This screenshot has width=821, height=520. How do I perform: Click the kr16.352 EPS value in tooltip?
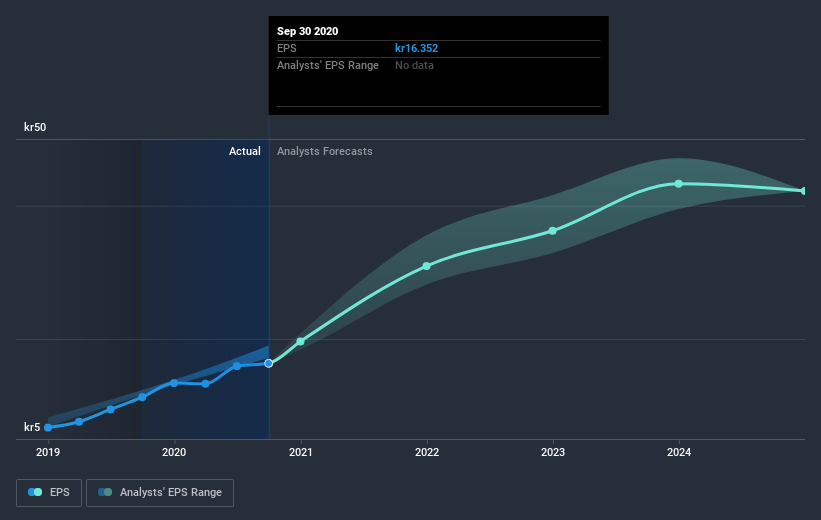[x=416, y=48]
